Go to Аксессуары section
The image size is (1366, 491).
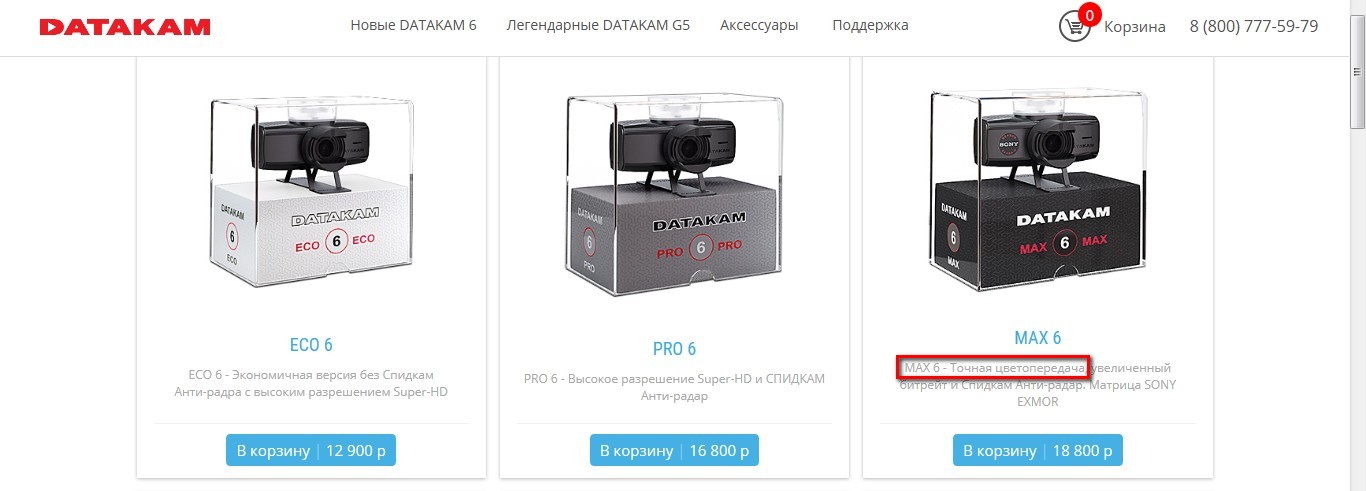tap(759, 25)
